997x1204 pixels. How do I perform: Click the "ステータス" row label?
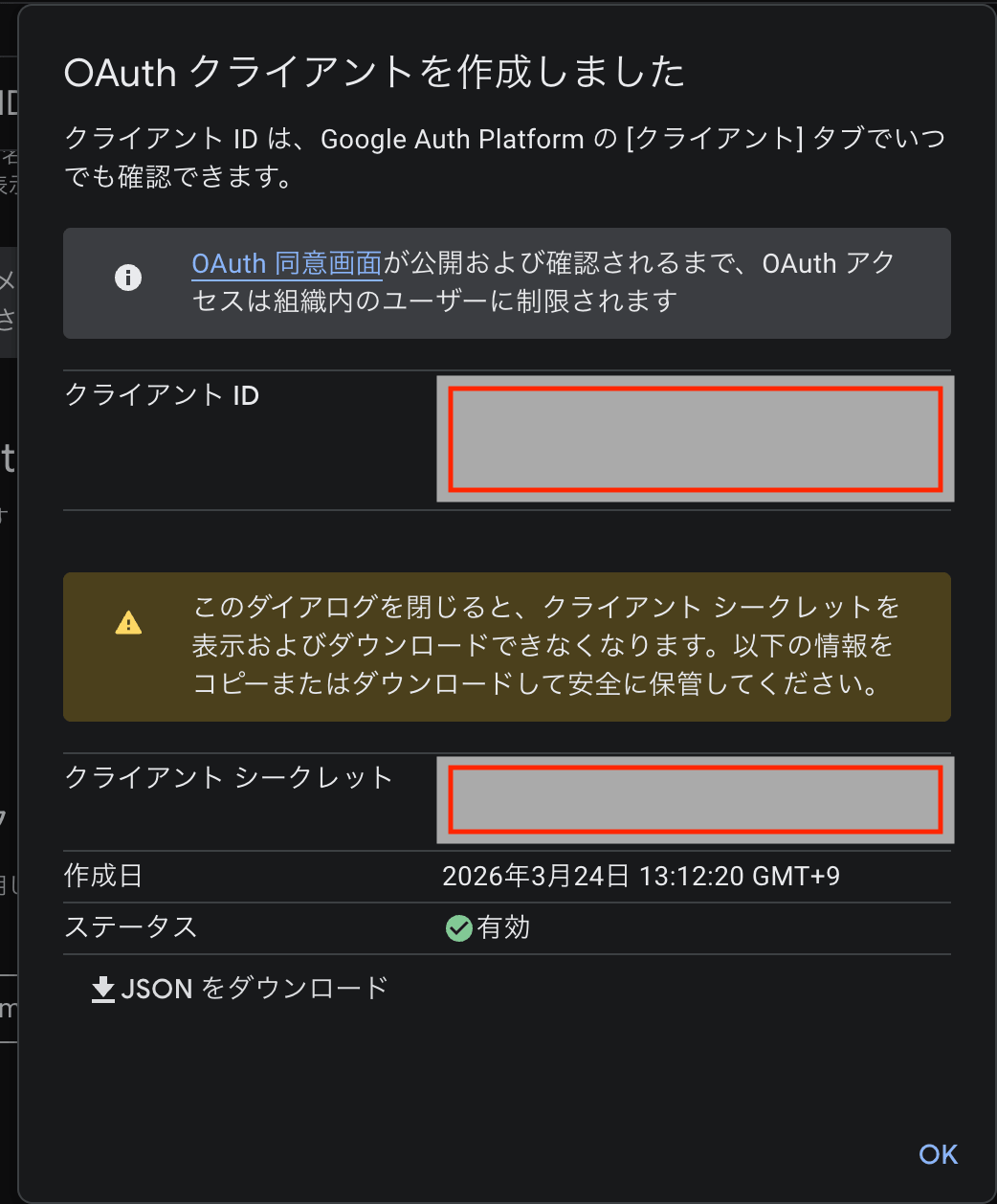(131, 927)
